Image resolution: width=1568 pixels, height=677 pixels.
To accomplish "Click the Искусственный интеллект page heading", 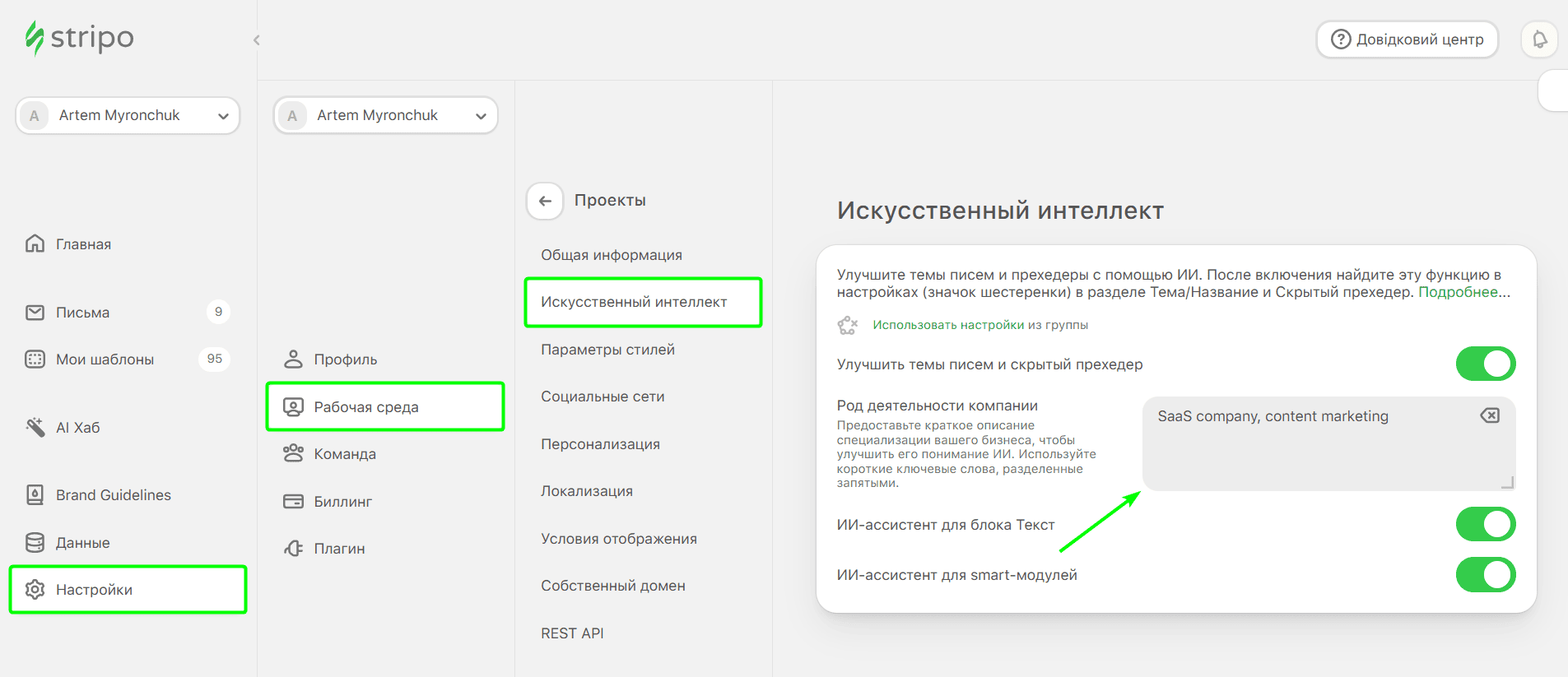I will (1000, 211).
